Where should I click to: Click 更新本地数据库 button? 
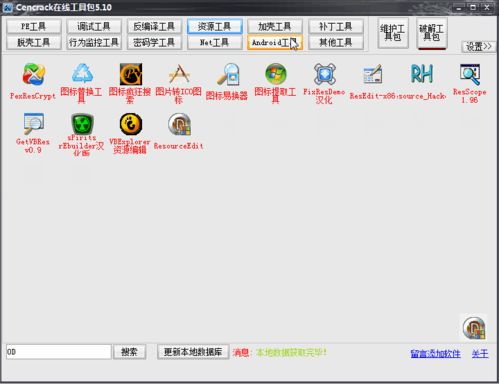pyautogui.click(x=193, y=352)
